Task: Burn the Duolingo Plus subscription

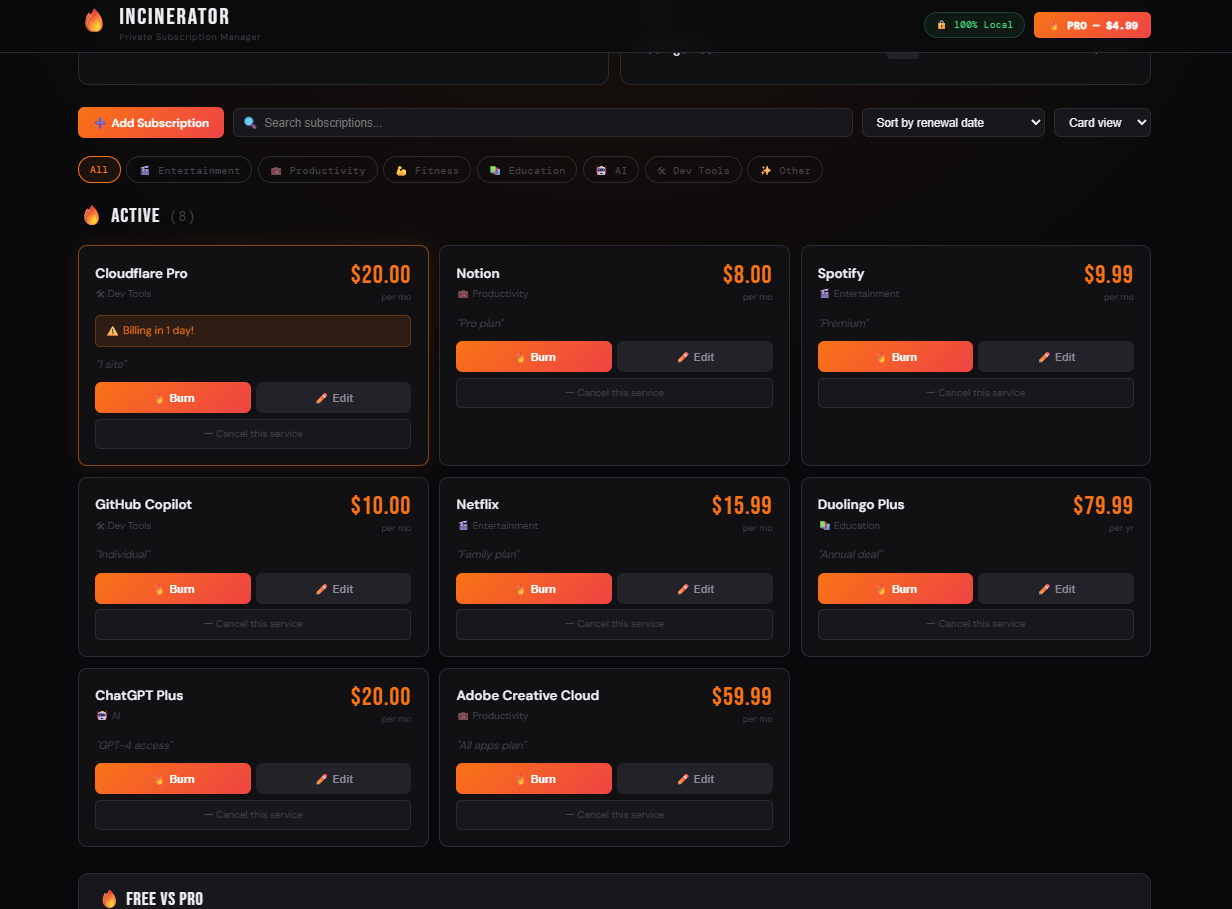Action: (895, 589)
